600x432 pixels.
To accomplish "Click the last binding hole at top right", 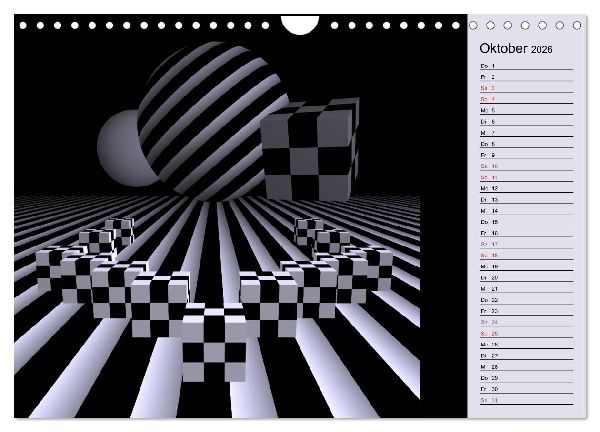I will tap(577, 25).
